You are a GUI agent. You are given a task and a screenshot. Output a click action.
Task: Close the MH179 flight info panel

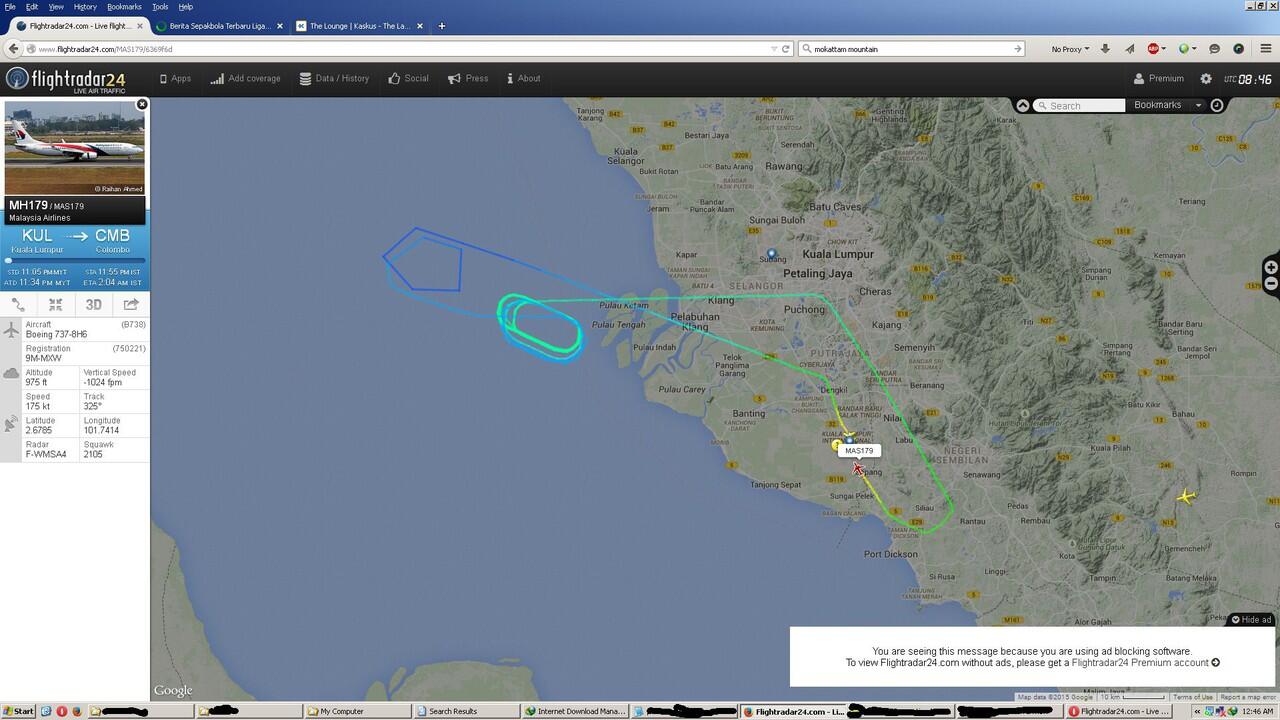[142, 104]
